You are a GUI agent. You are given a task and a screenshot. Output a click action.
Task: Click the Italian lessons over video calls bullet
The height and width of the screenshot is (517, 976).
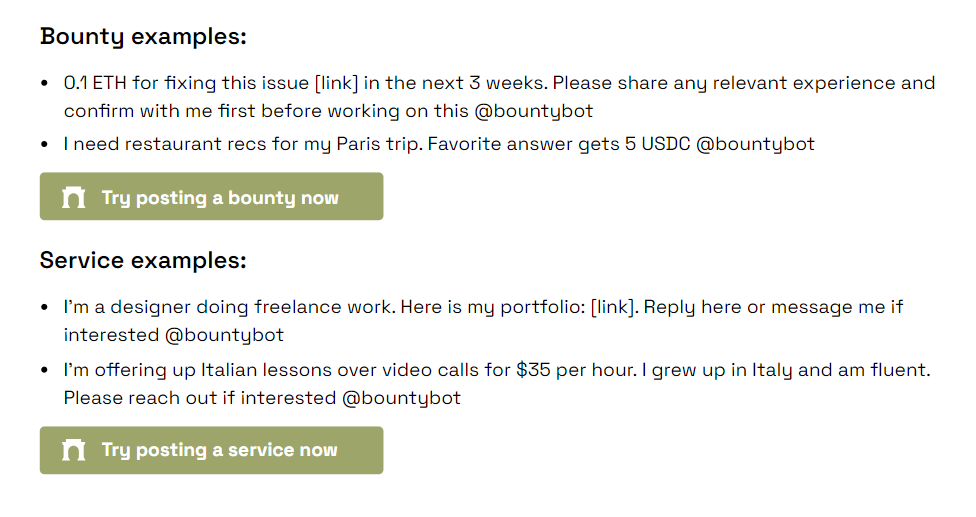pos(497,383)
